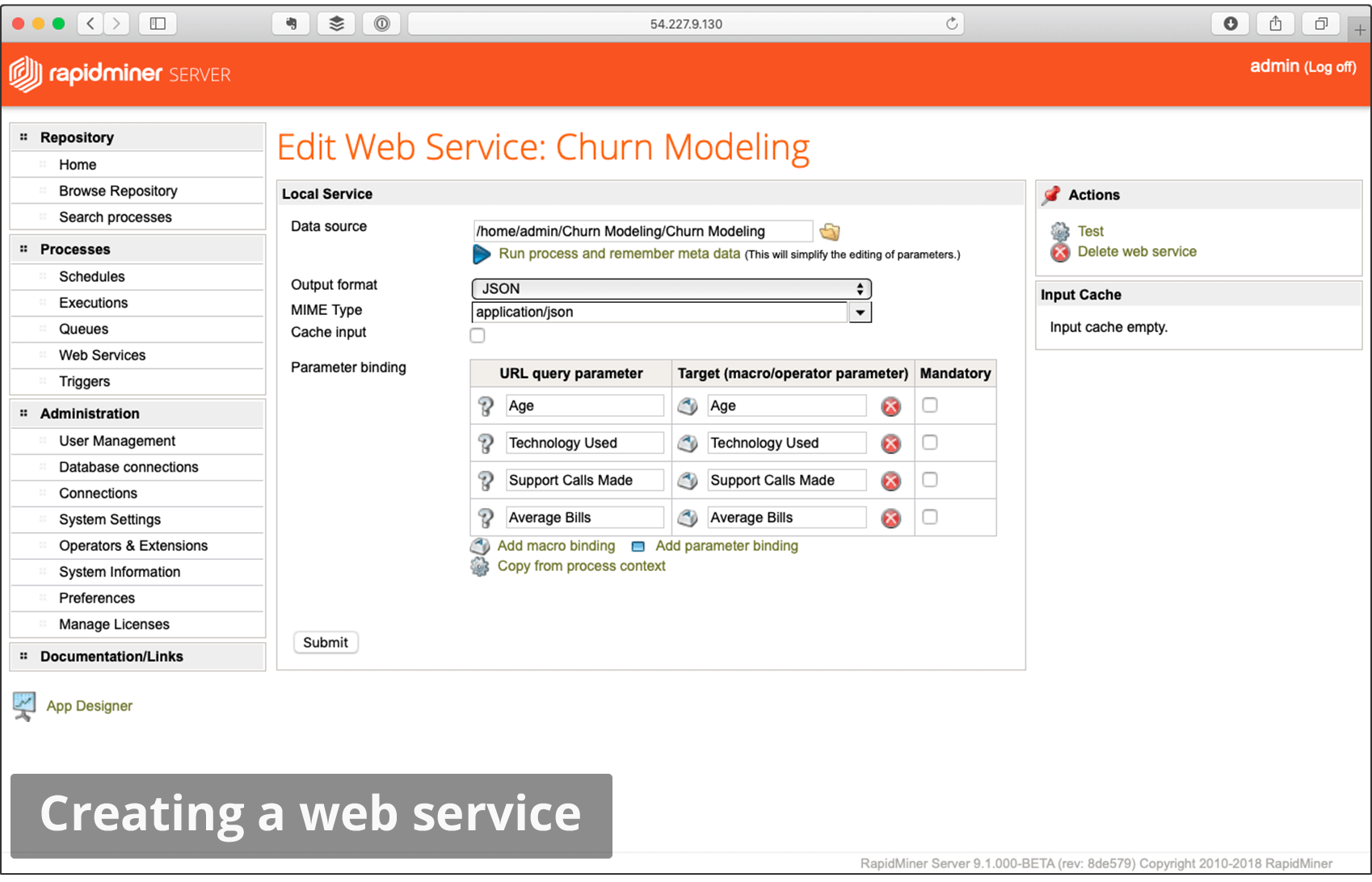Click the Add macro binding icon
This screenshot has height=882, width=1372.
(480, 547)
